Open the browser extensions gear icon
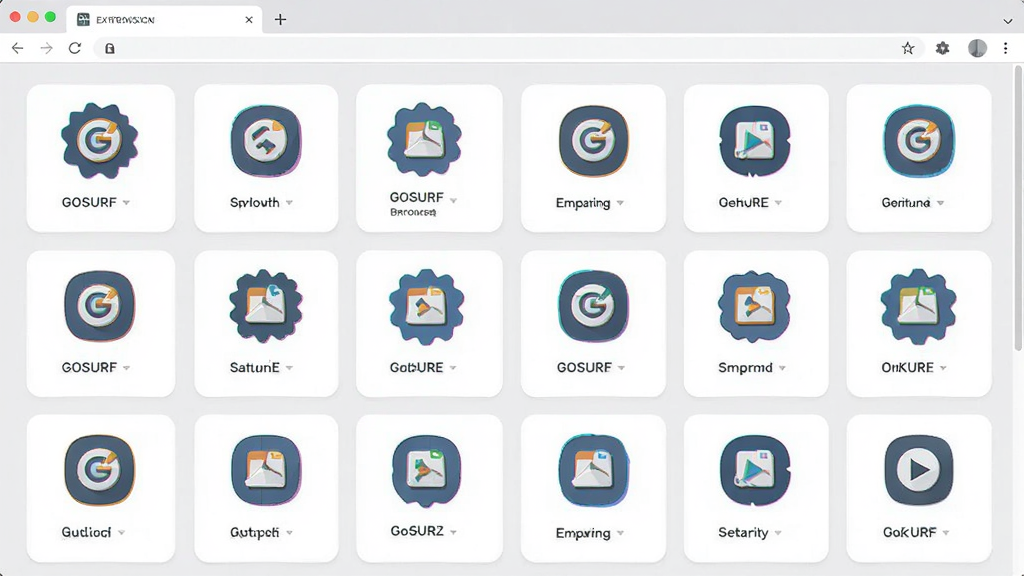This screenshot has width=1024, height=576. pyautogui.click(x=942, y=48)
